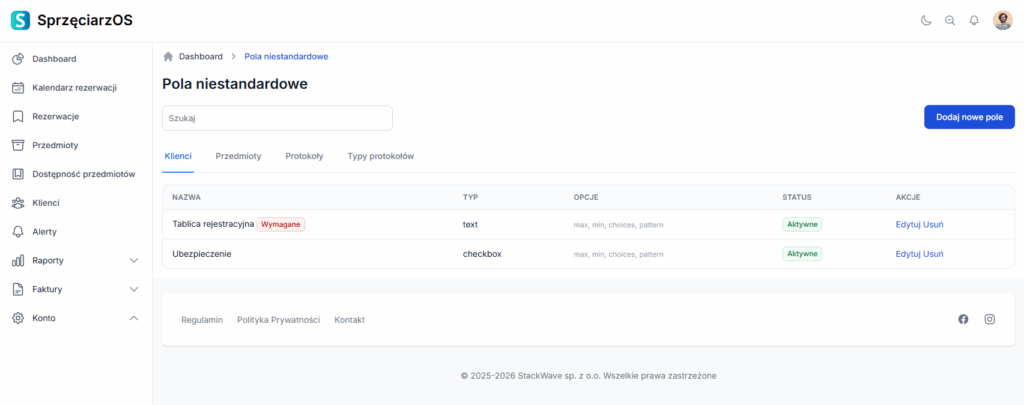The image size is (1024, 405).
Task: Click the Rezerwacje bookmark icon
Action: point(18,117)
